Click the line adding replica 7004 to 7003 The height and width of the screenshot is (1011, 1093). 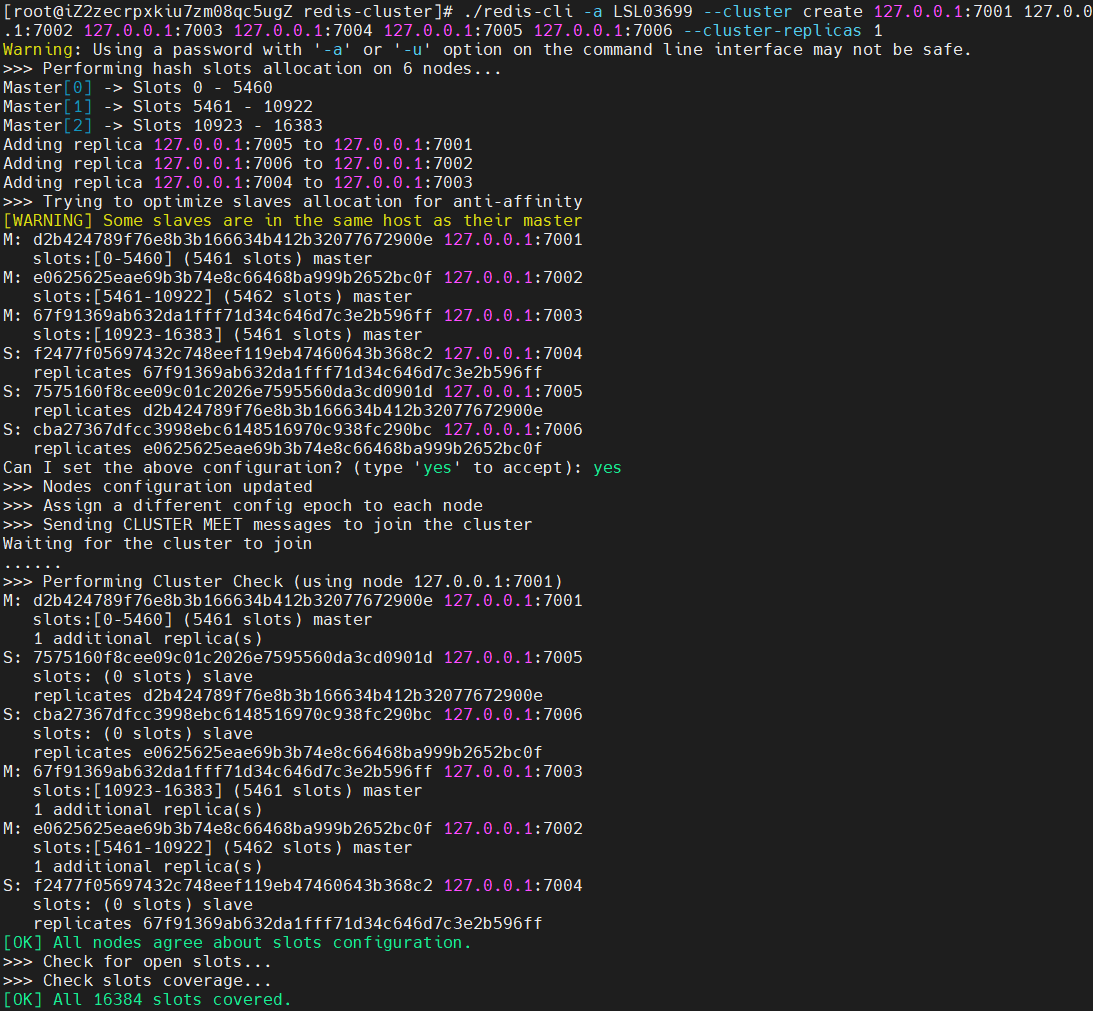tap(238, 183)
